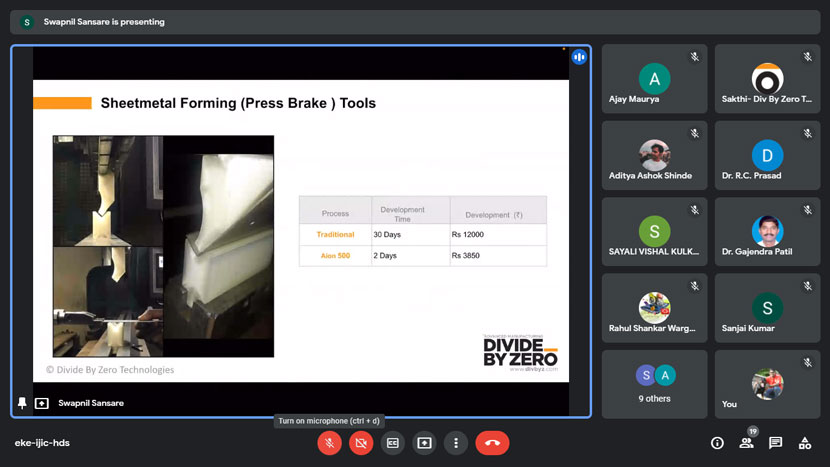Open the Activities icon
This screenshot has height=467, width=830.
pyautogui.click(x=805, y=443)
